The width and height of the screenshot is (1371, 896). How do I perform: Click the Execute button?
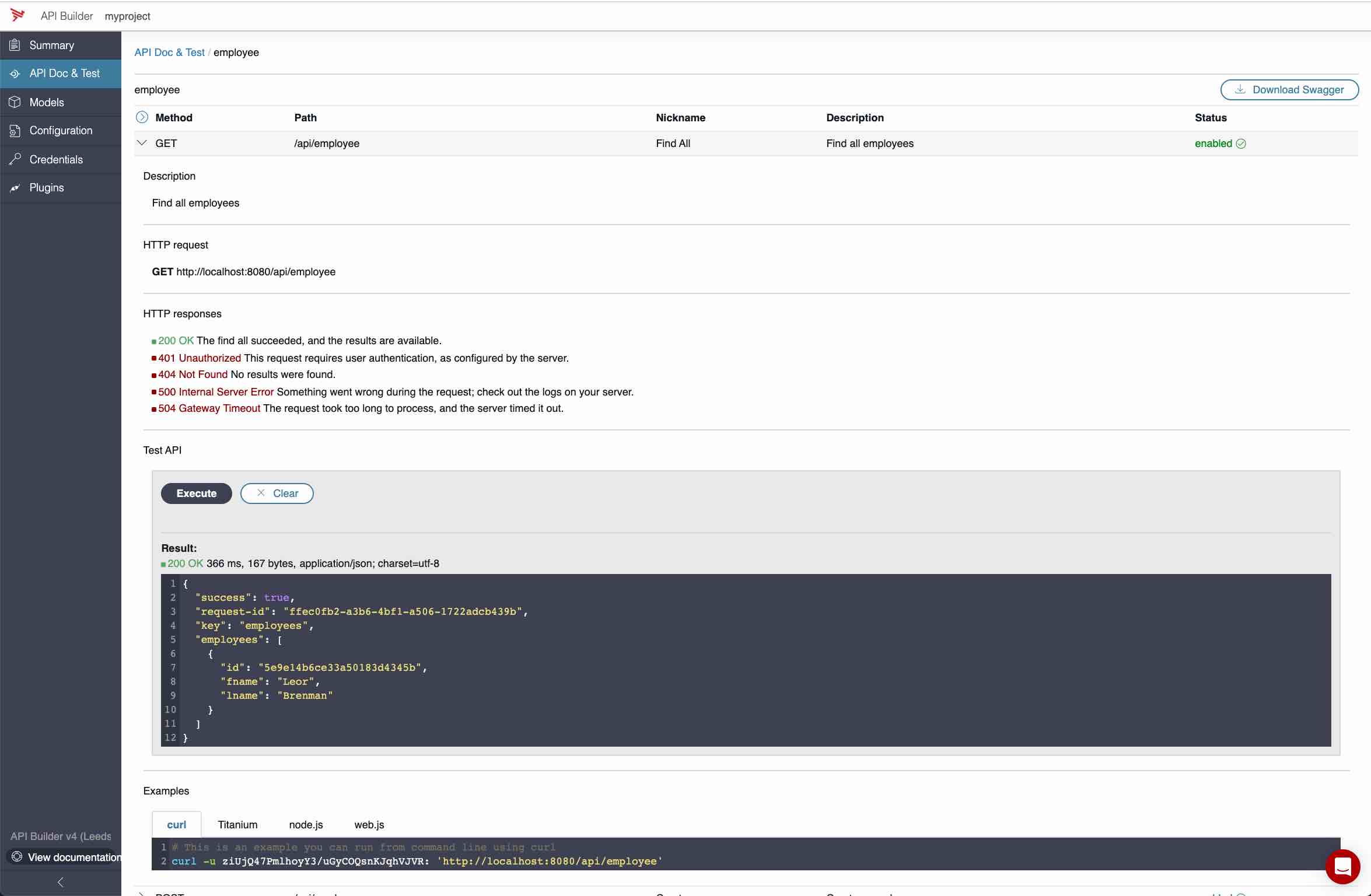pos(196,493)
